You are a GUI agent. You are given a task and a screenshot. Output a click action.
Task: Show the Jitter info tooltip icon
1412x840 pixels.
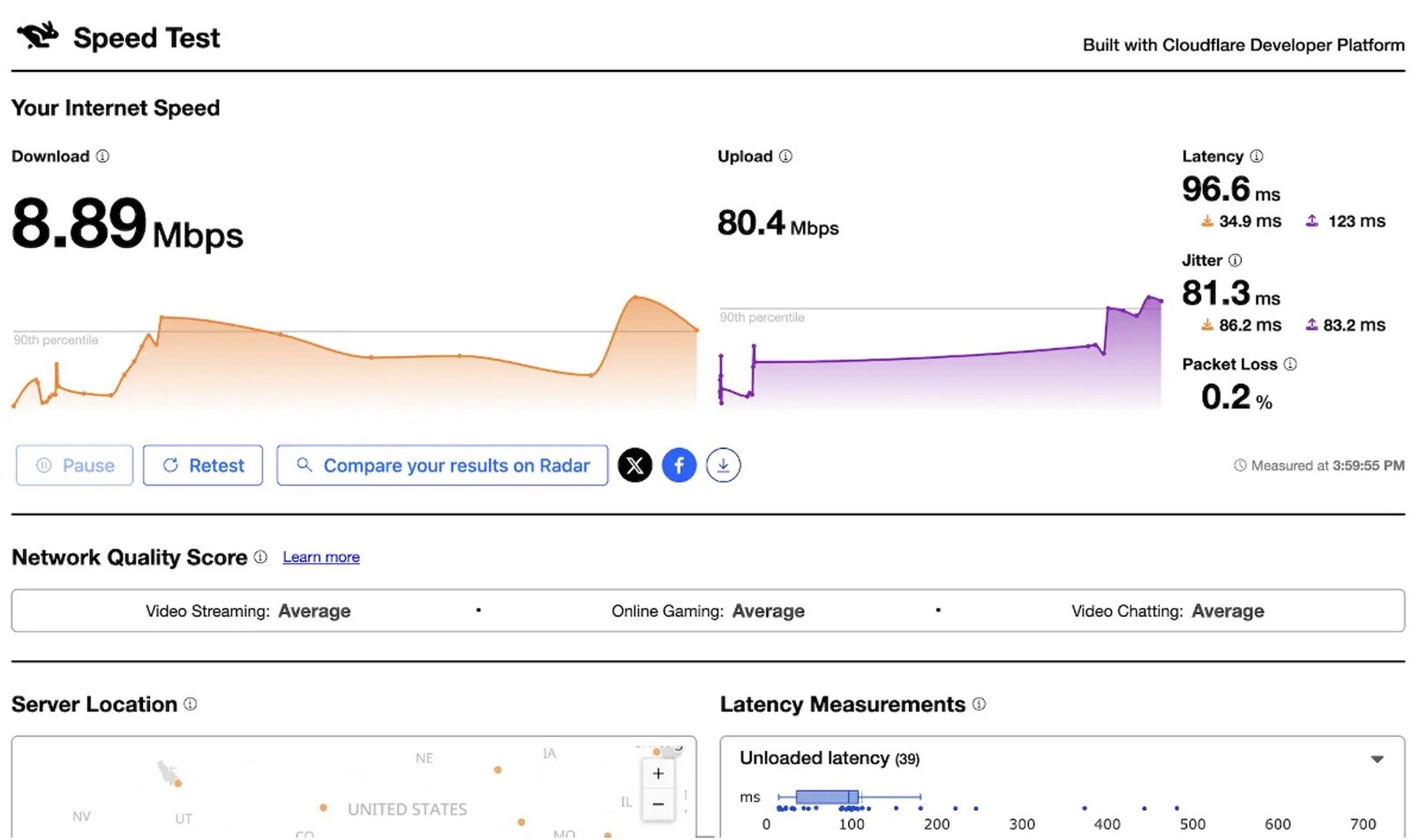point(1235,260)
